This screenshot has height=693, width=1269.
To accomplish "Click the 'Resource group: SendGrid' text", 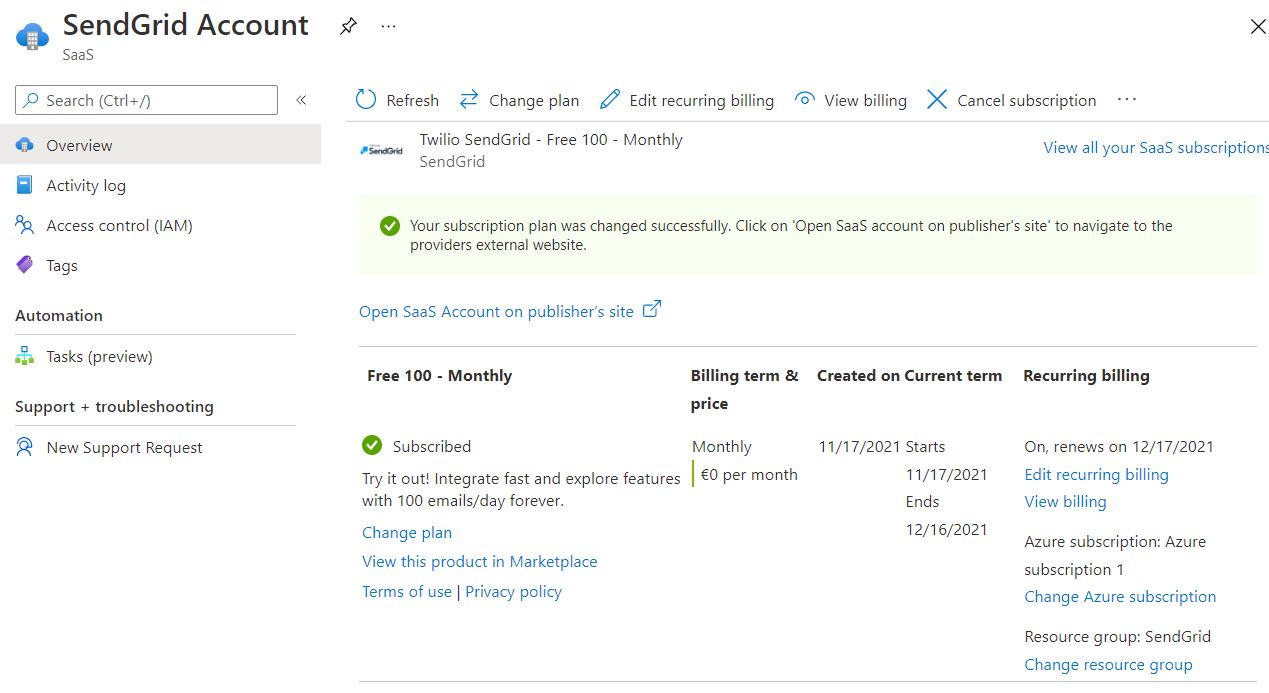I will [1118, 636].
